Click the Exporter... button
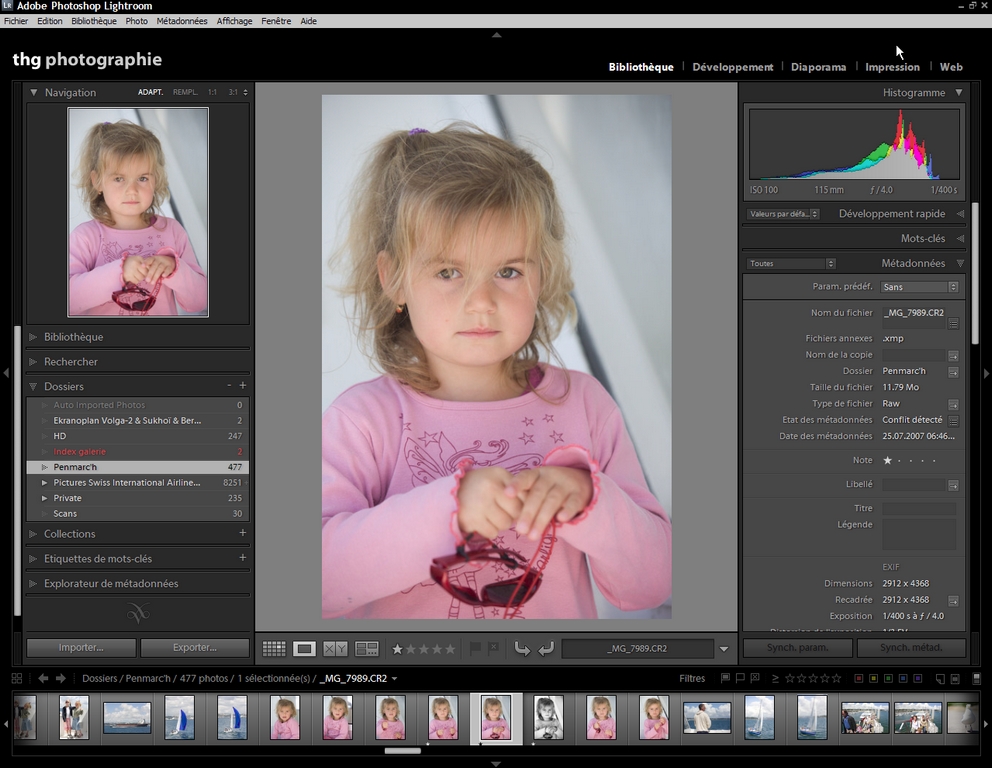 [194, 648]
